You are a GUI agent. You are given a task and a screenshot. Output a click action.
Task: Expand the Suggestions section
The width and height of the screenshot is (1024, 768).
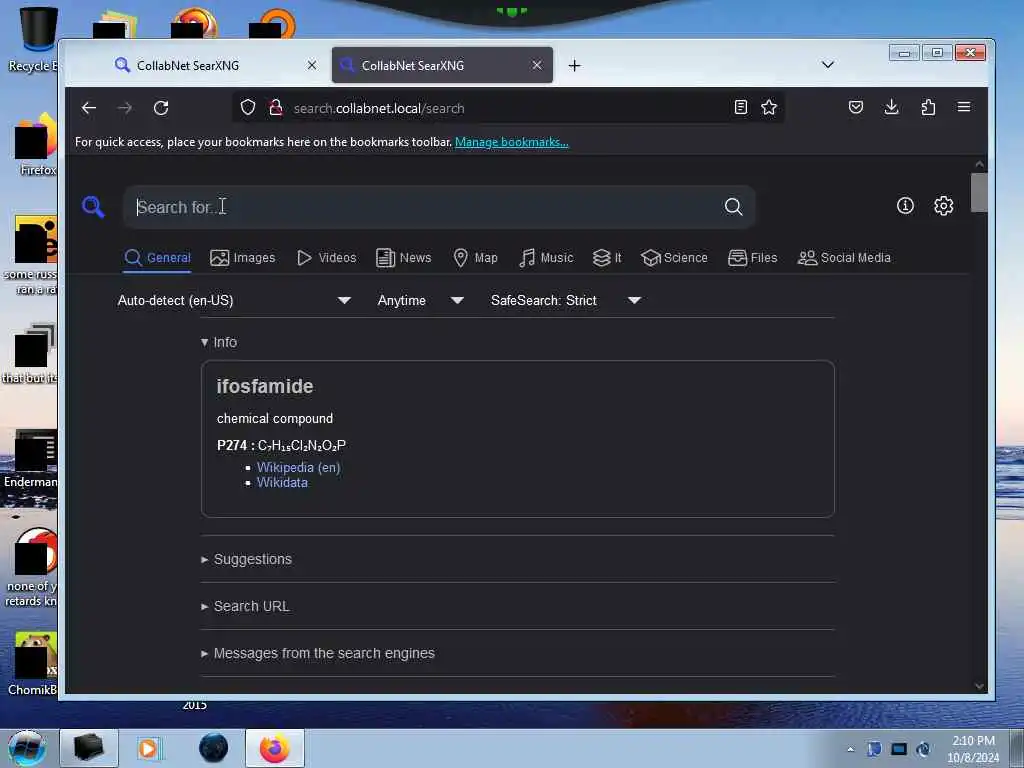[246, 560]
